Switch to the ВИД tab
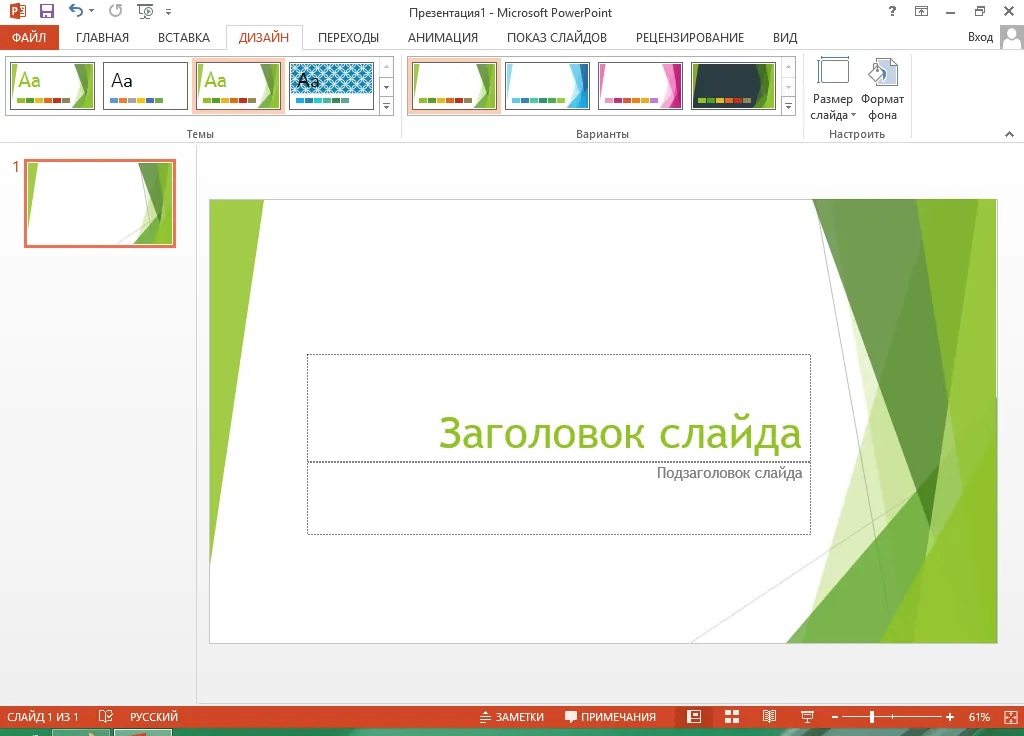The image size is (1024, 736). click(785, 37)
